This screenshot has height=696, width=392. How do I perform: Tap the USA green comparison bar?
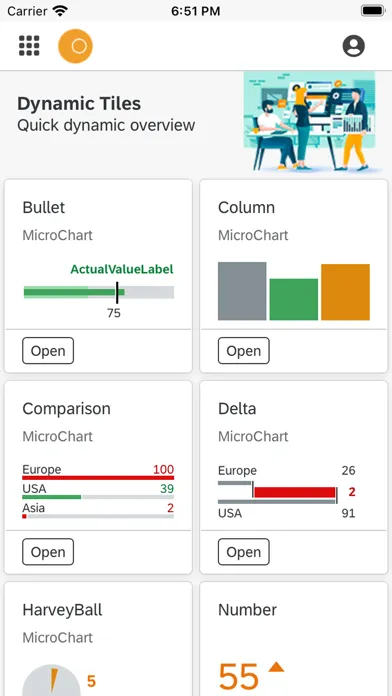click(51, 497)
